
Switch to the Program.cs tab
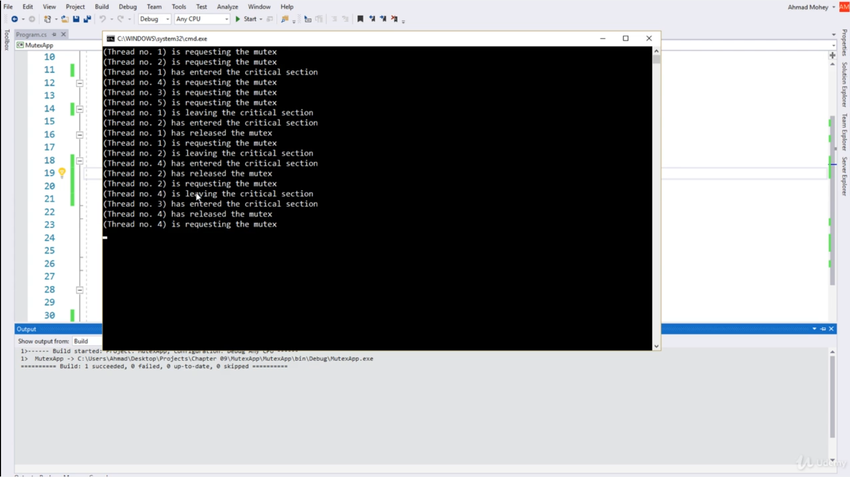(x=31, y=34)
